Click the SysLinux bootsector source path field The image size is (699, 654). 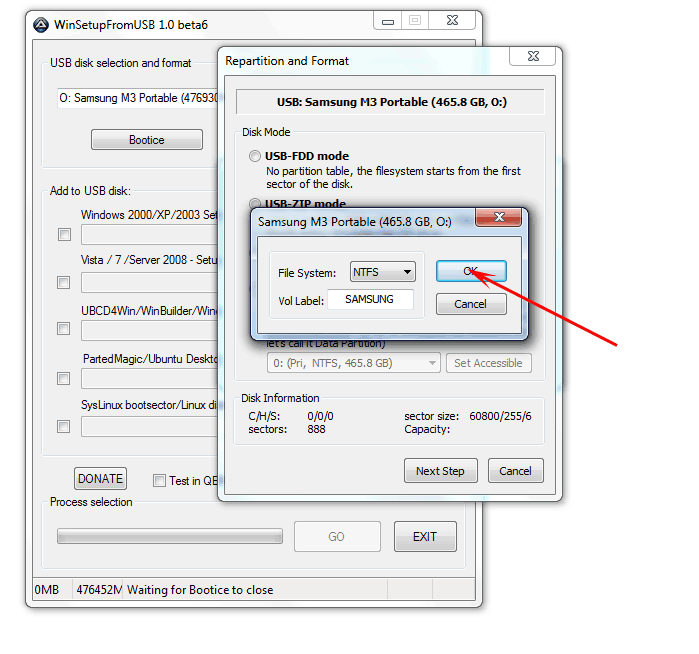point(149,427)
